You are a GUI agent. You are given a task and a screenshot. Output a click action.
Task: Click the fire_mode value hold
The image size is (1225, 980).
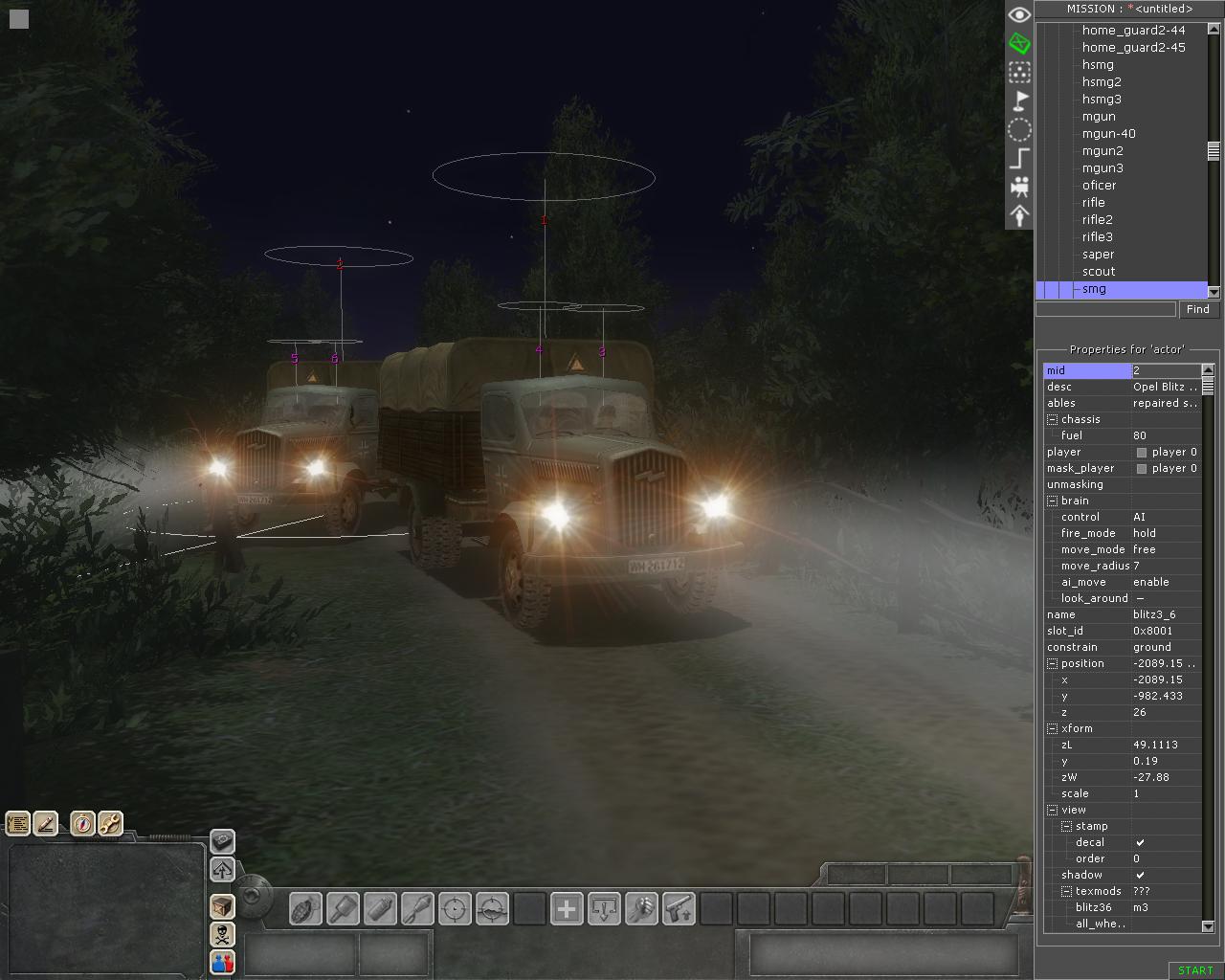tap(1166, 534)
